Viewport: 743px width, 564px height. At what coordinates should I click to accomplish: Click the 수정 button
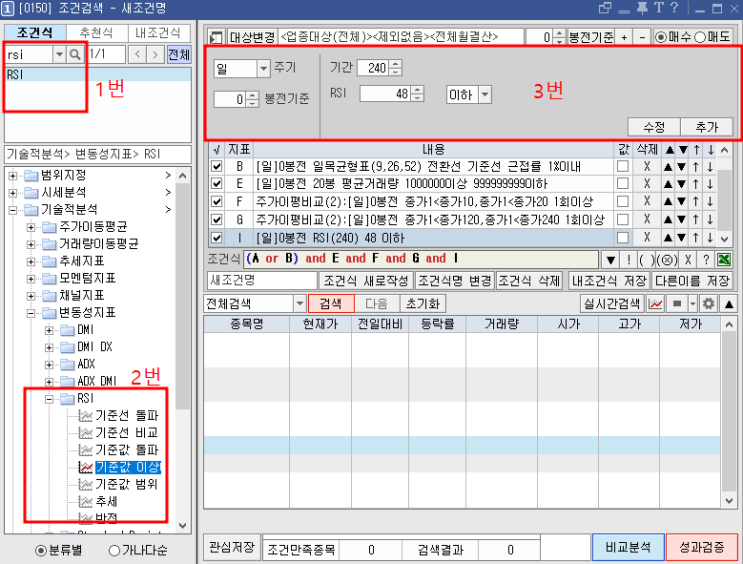click(654, 127)
